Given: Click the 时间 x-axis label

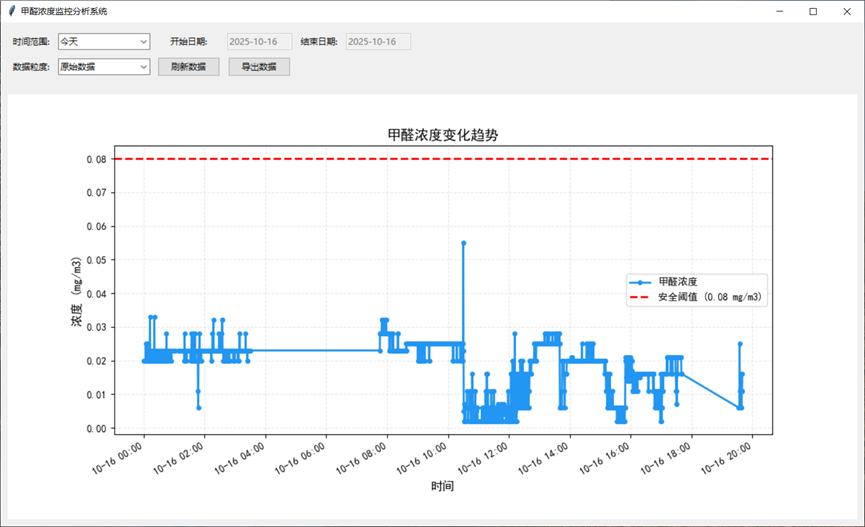Looking at the screenshot, I should tap(442, 487).
